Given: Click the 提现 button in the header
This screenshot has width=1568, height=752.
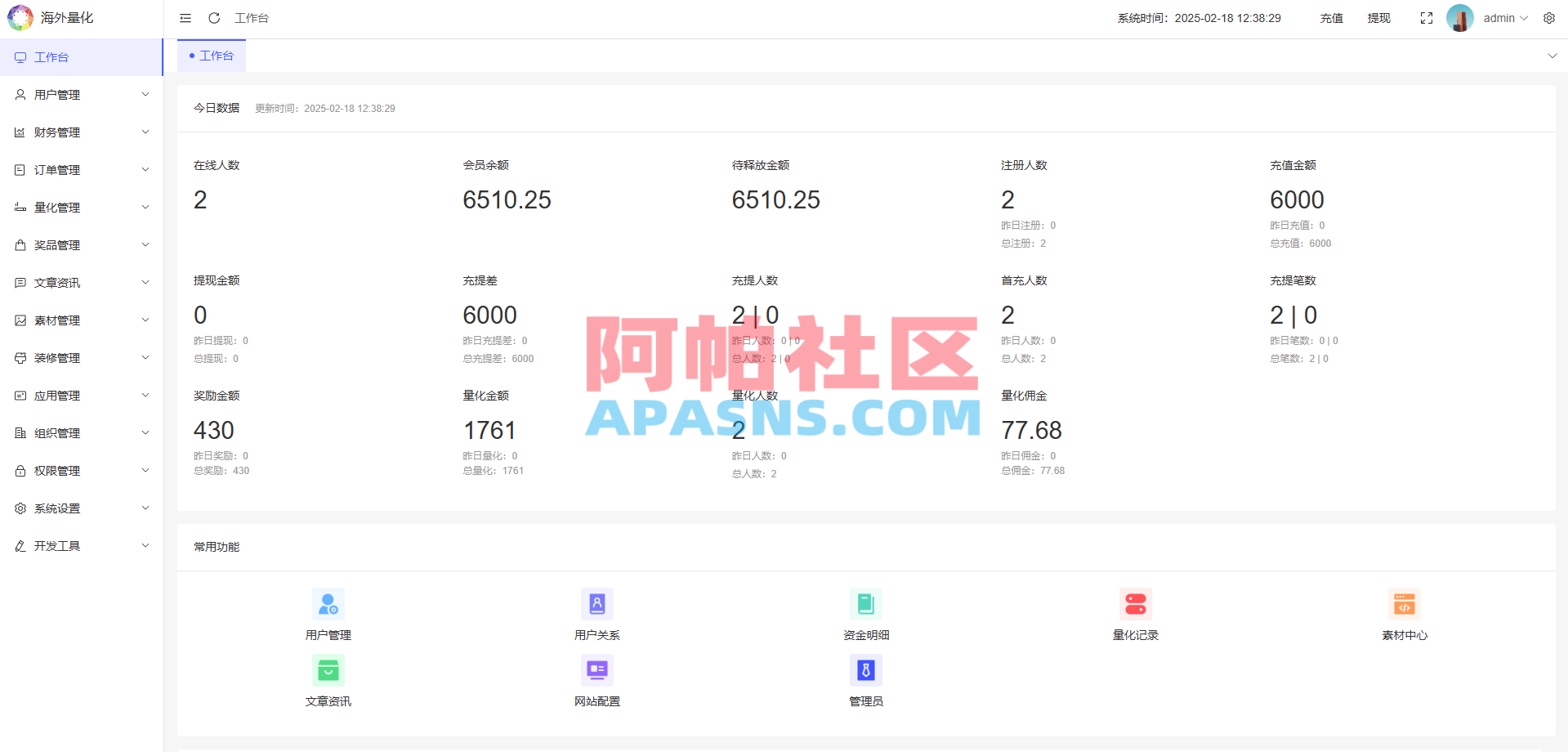Looking at the screenshot, I should [1378, 17].
